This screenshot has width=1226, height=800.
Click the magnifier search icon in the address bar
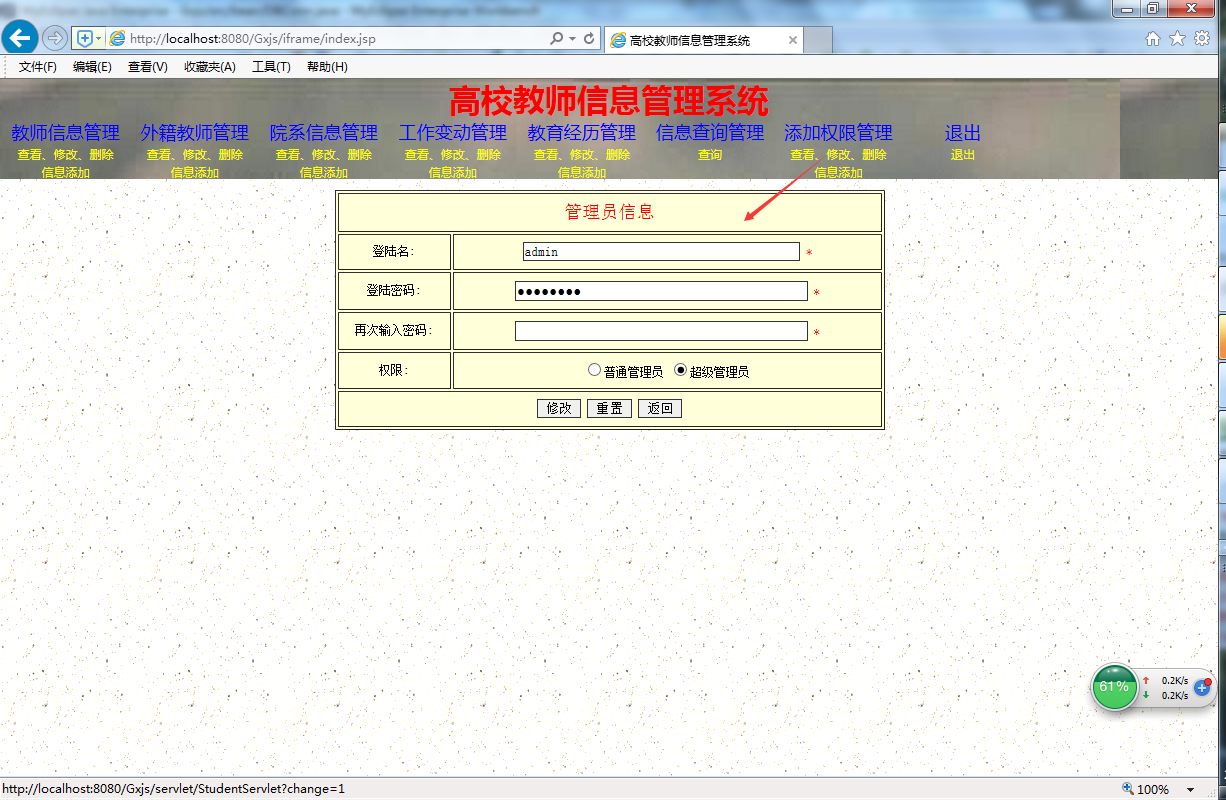point(557,39)
